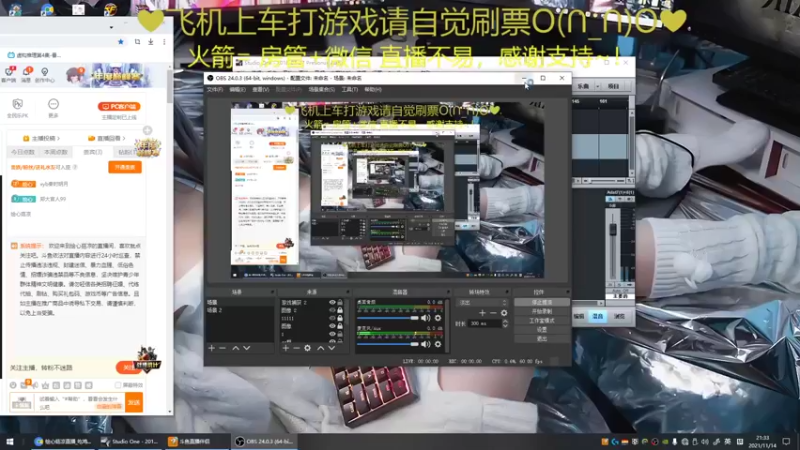The width and height of the screenshot is (800, 450).
Task: Open sources panel dock menu arrow
Action: pyautogui.click(x=347, y=292)
